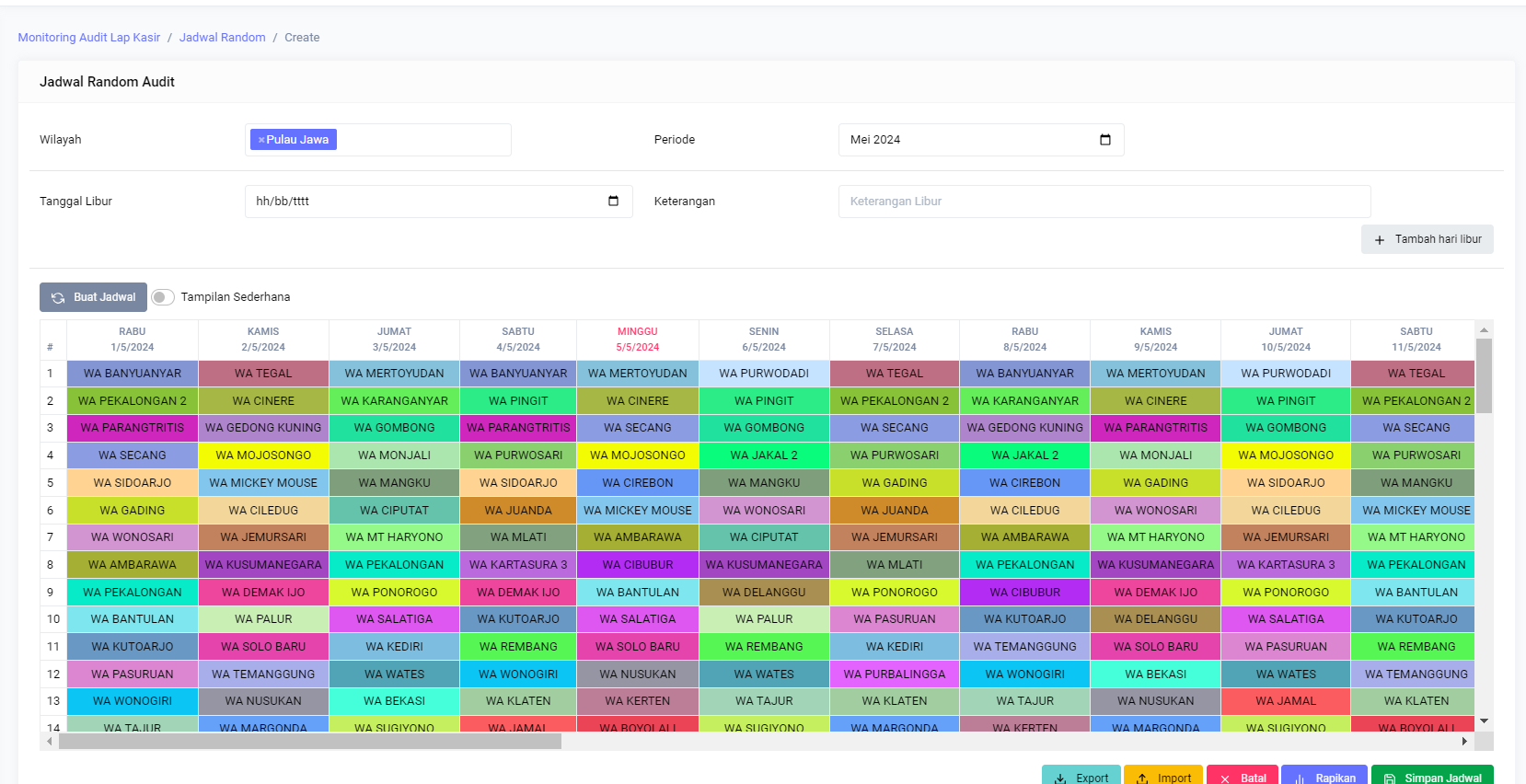
Task: Open the Wilayah multi-select dropdown
Action: 422,140
